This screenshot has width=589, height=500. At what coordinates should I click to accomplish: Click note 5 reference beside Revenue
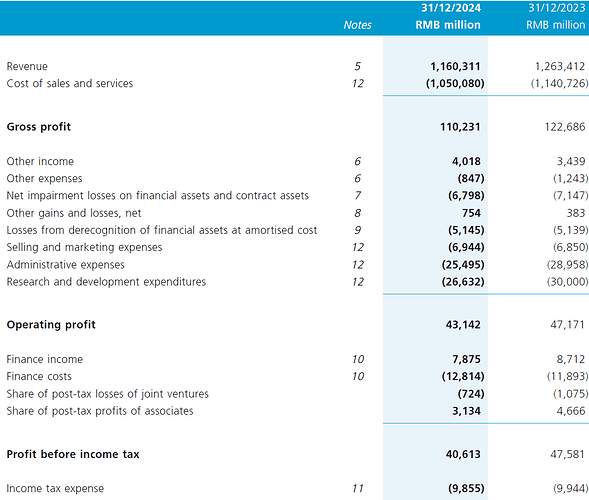pos(358,66)
